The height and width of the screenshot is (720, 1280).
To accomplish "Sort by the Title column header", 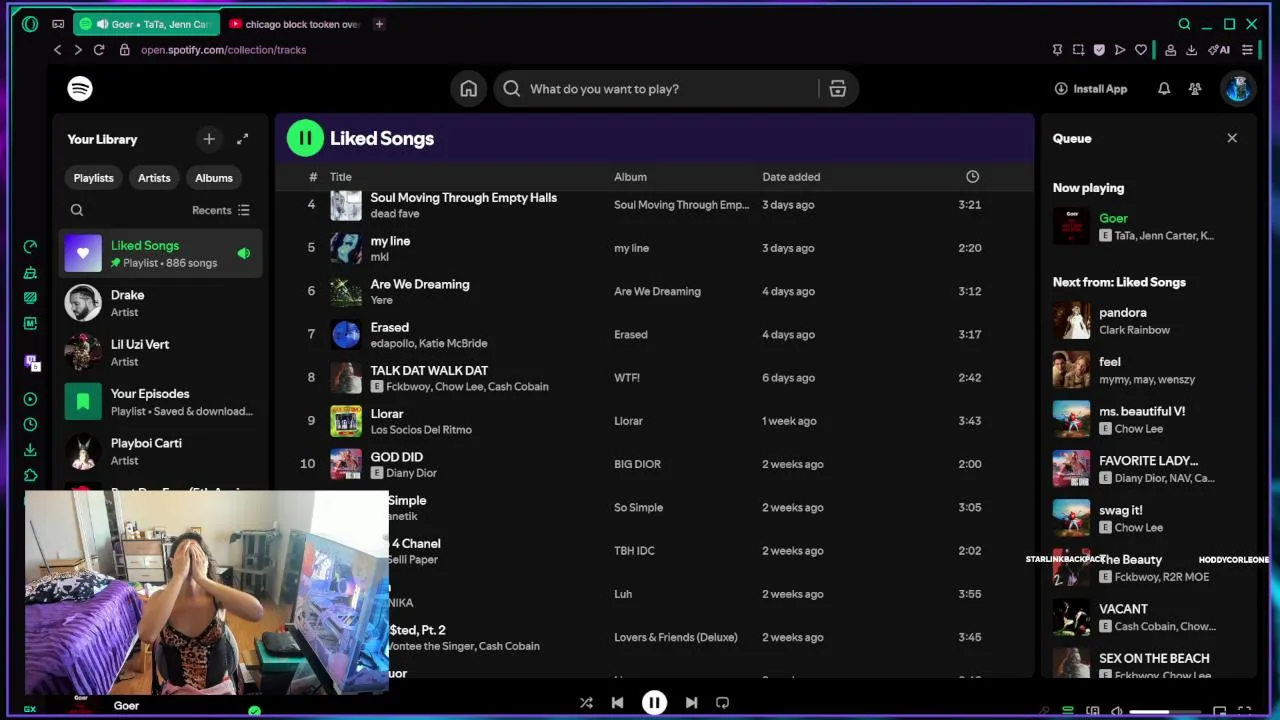I will (x=341, y=177).
